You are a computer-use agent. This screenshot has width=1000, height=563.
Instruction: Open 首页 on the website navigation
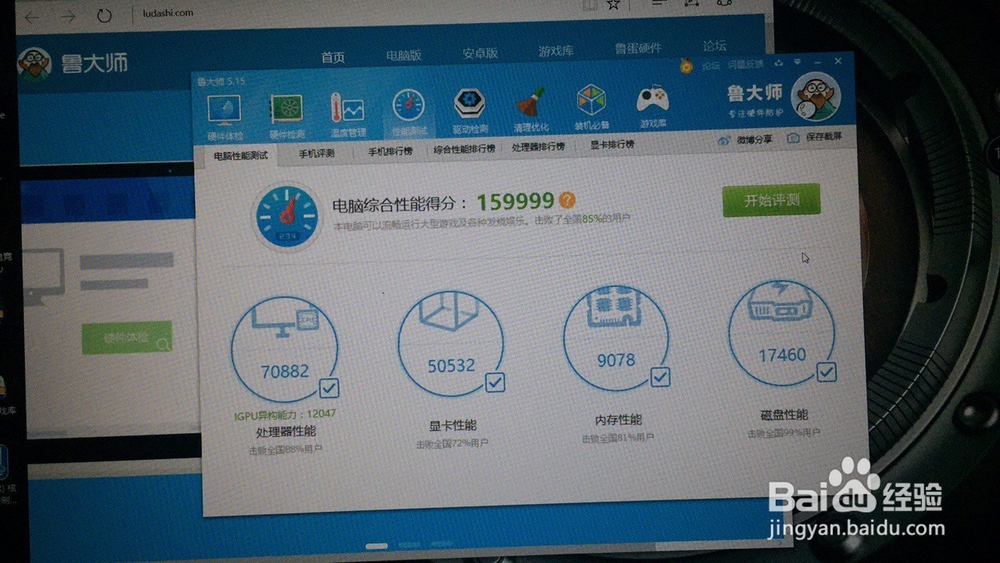333,57
